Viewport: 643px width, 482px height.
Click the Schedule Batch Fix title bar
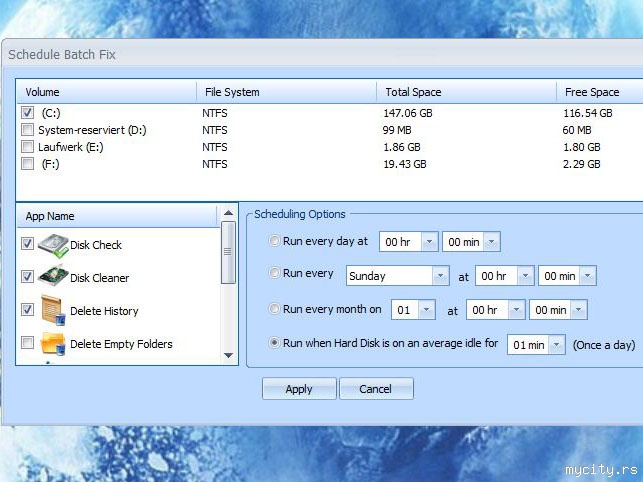(324, 54)
